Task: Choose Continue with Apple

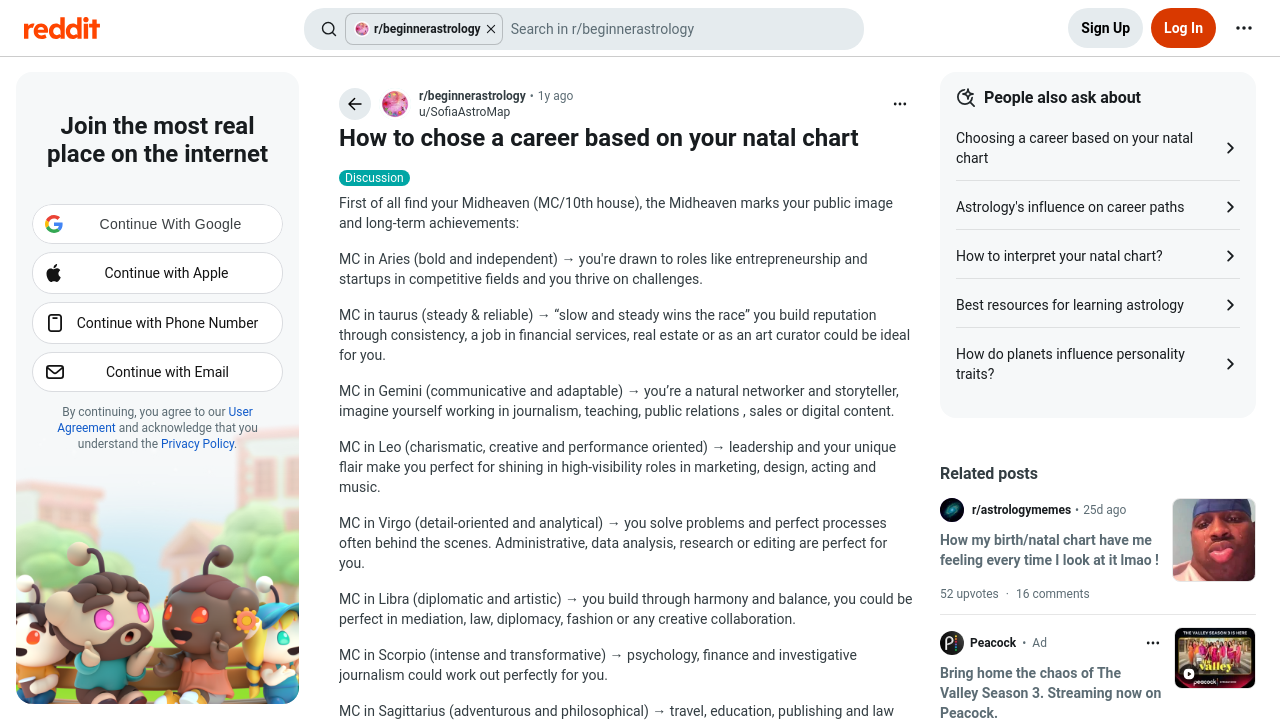Action: 157,273
